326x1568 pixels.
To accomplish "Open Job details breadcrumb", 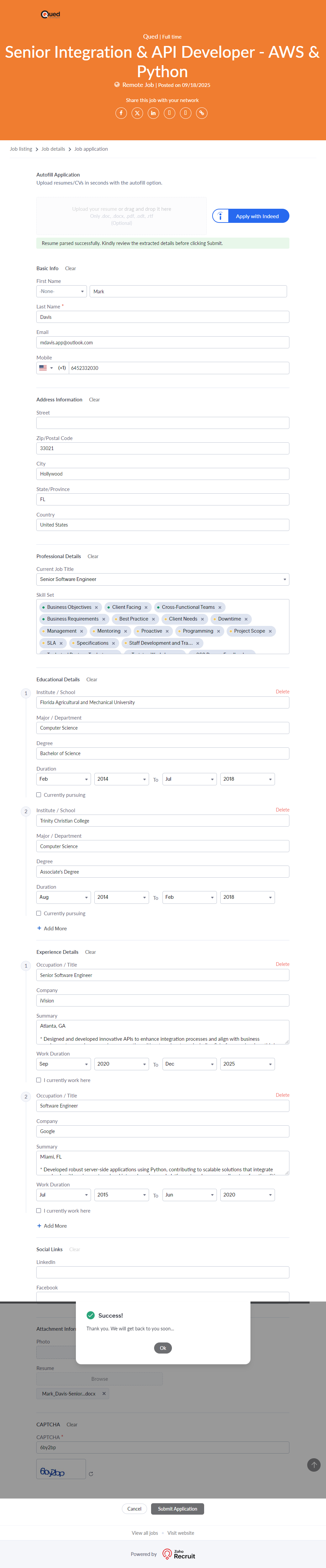I will click(53, 149).
